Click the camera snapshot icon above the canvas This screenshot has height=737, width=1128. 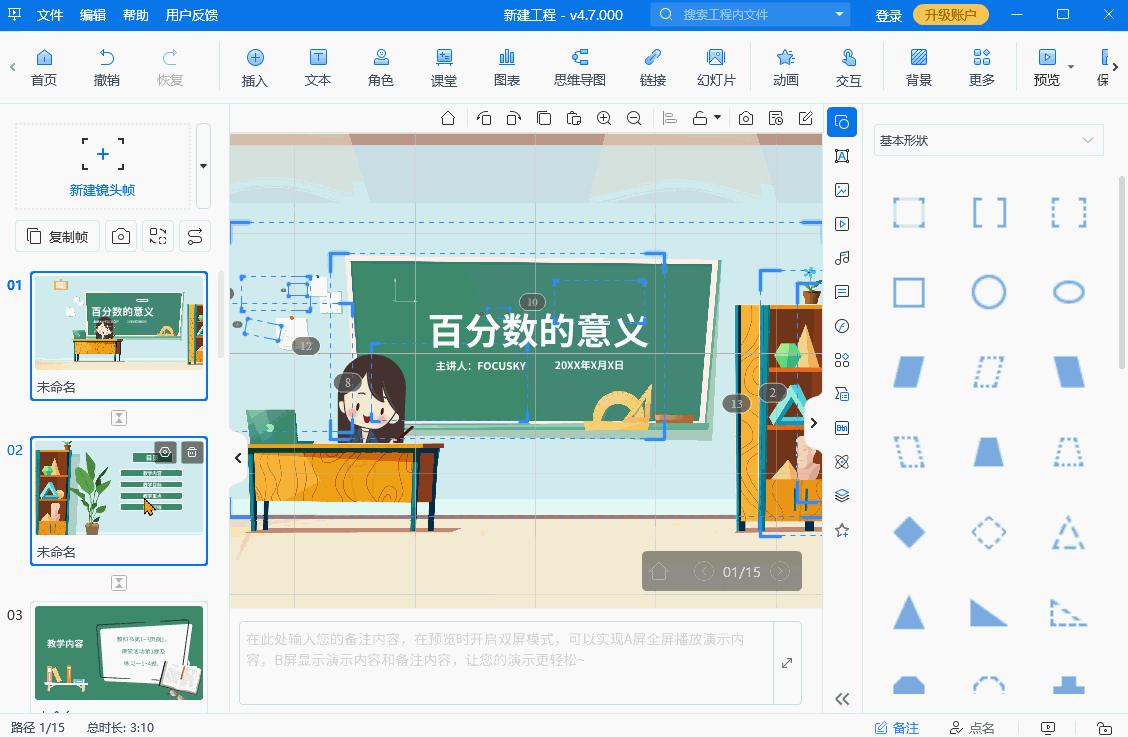(x=744, y=118)
